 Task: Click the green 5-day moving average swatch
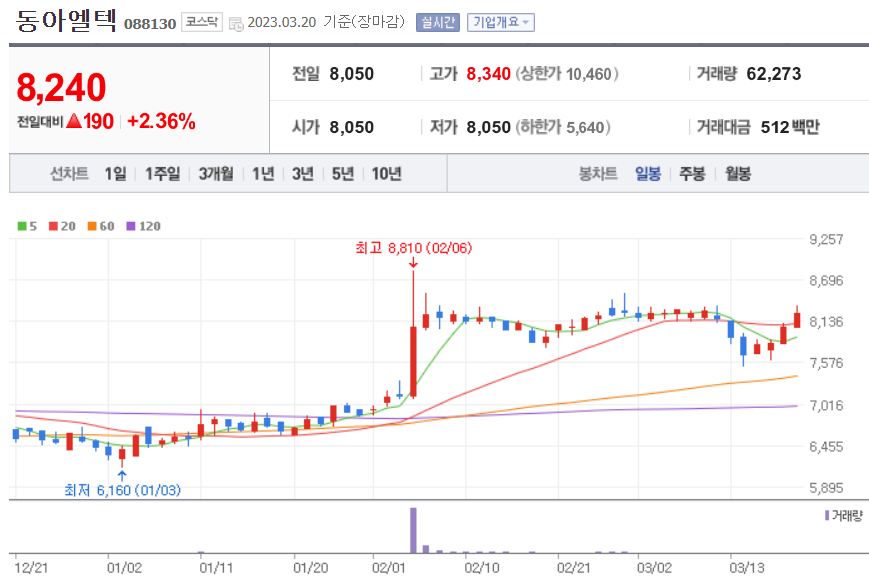22,226
